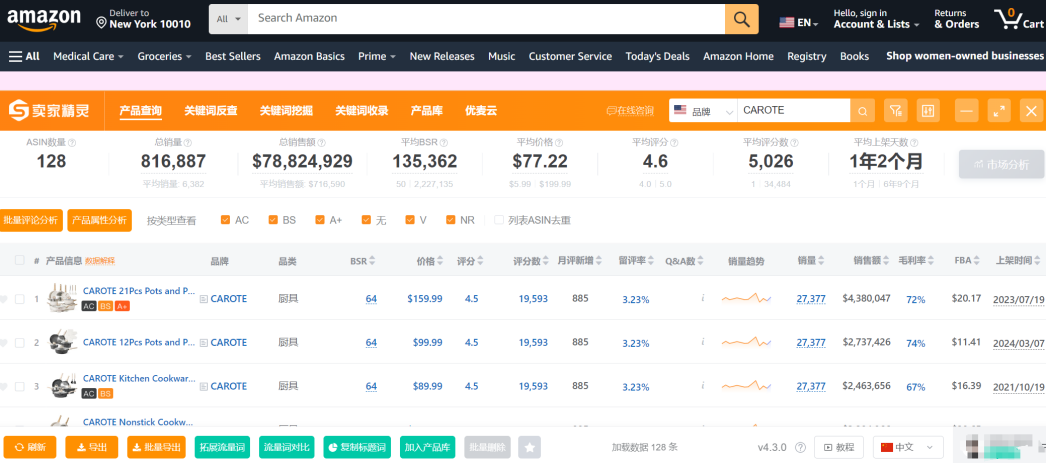Click the sales trend sparkline in row 1
Image resolution: width=1046 pixels, height=464 pixels.
[746, 298]
